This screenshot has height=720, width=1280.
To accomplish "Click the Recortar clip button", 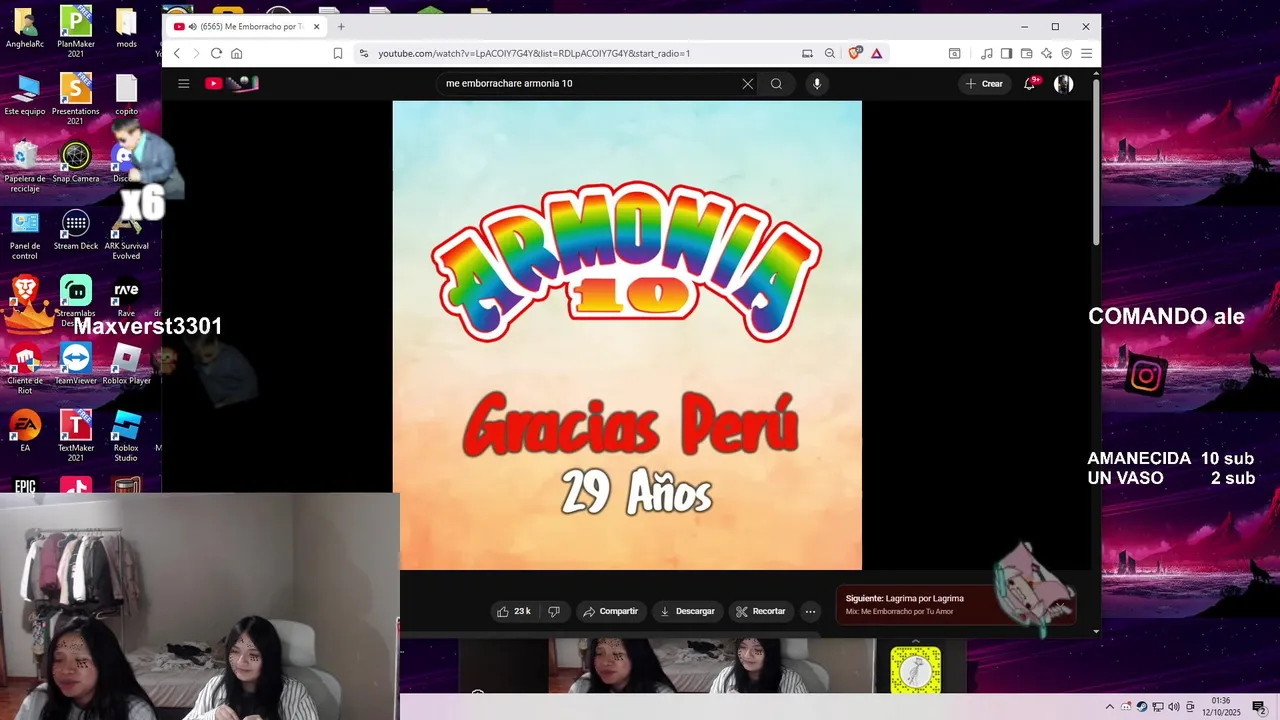I will pos(760,611).
